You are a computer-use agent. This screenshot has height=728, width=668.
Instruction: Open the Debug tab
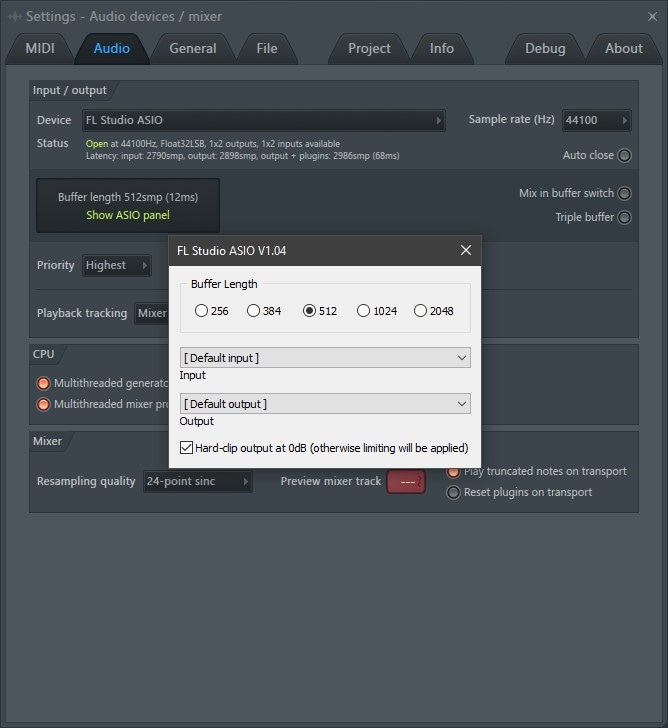(545, 49)
